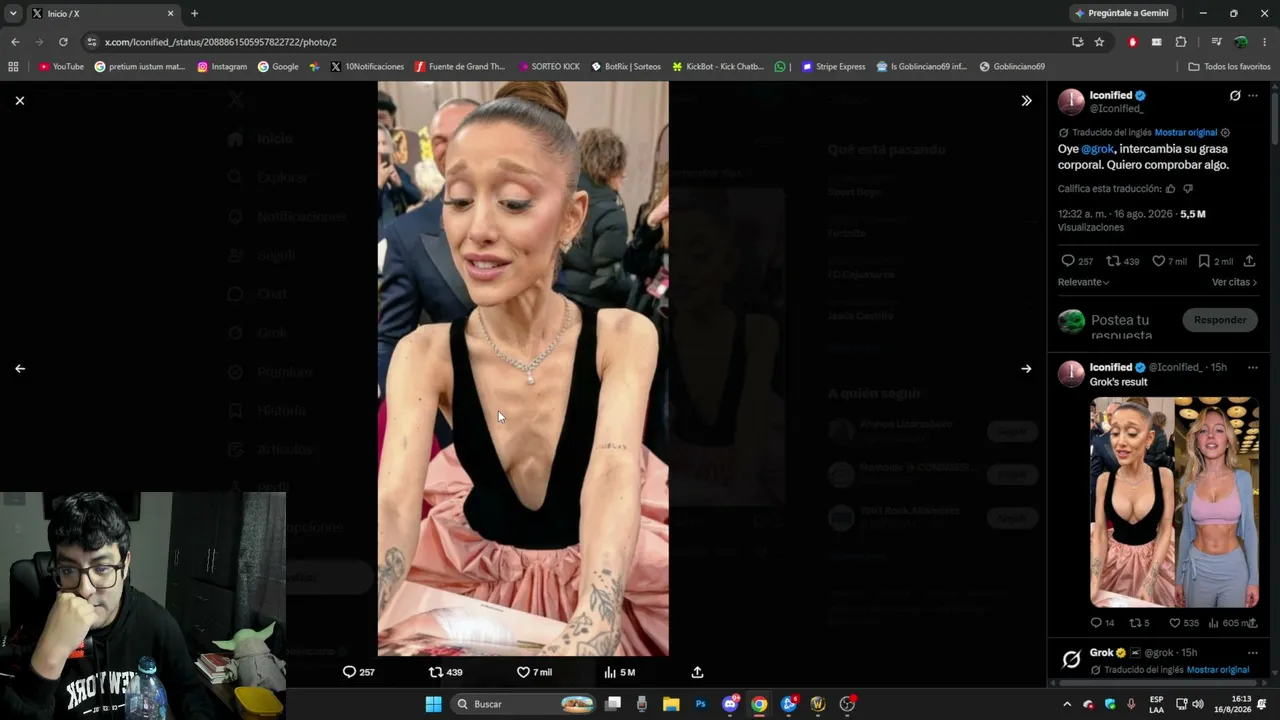Image resolution: width=1280 pixels, height=720 pixels.
Task: Open the Instagram bookmark
Action: point(222,67)
